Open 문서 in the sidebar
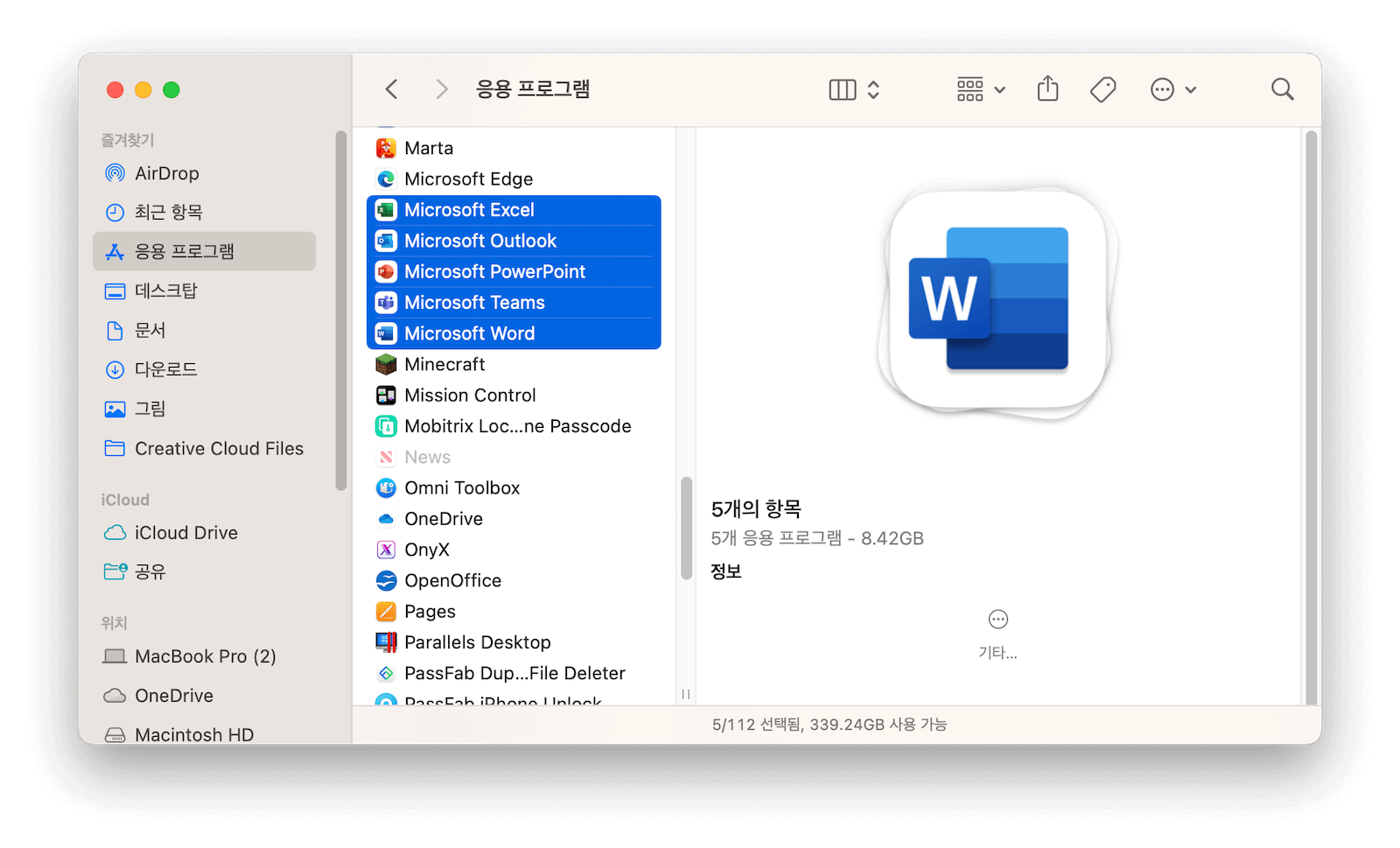The height and width of the screenshot is (848, 1400). pyautogui.click(x=204, y=330)
